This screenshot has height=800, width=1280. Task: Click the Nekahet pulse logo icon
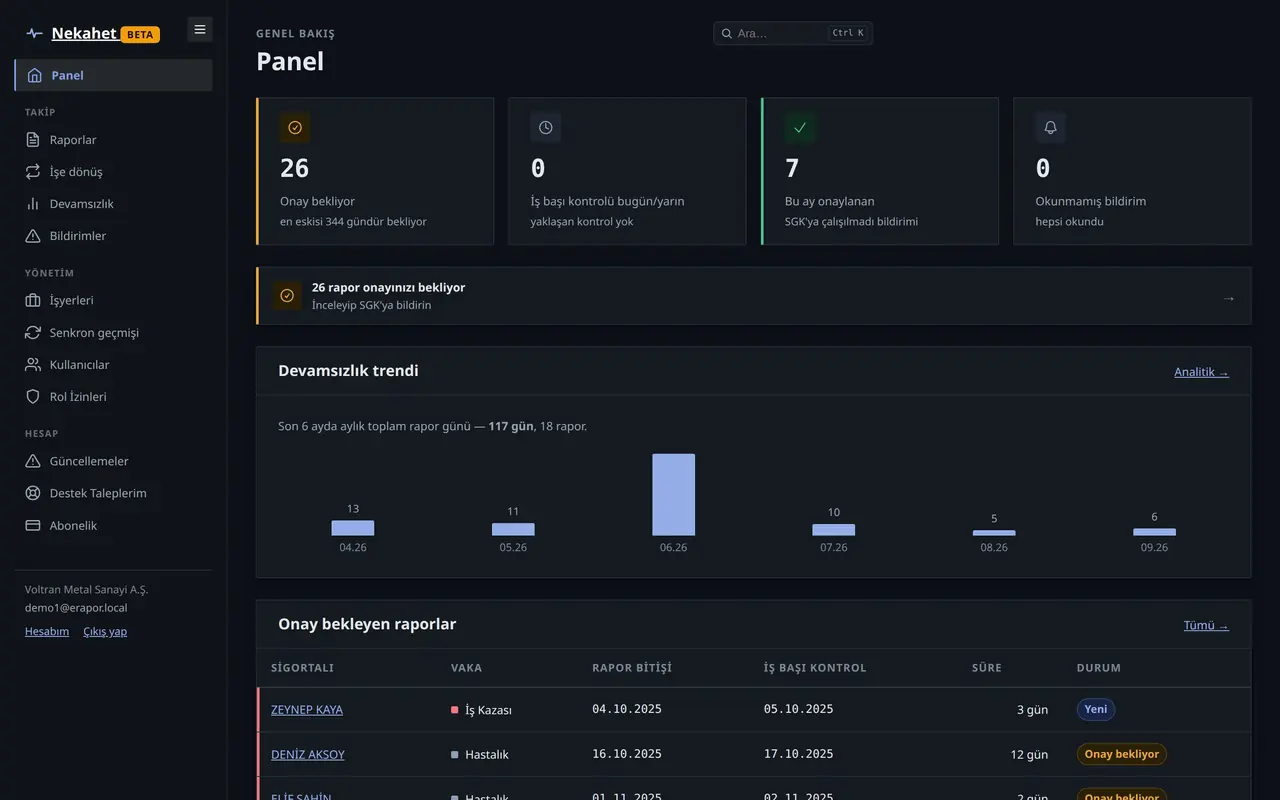point(35,33)
